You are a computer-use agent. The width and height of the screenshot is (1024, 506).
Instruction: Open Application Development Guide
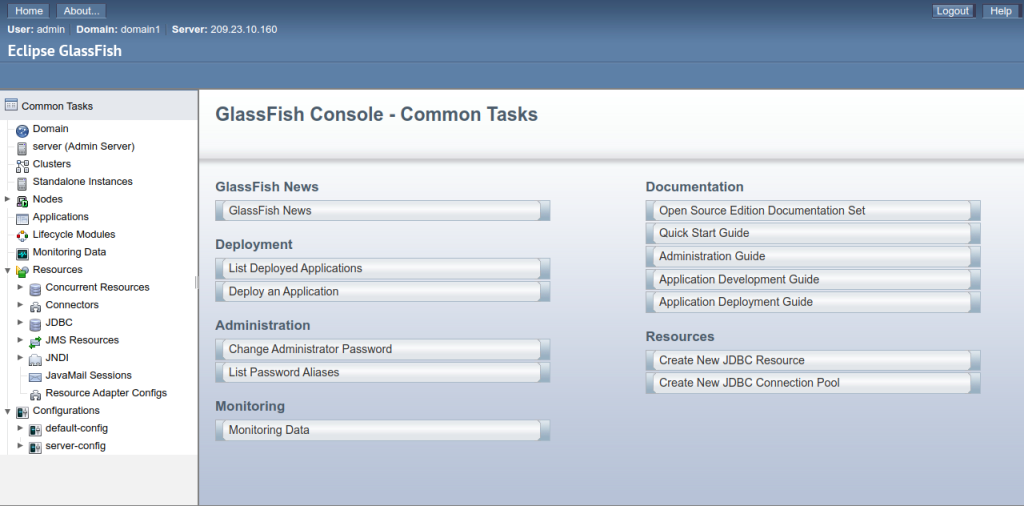812,279
